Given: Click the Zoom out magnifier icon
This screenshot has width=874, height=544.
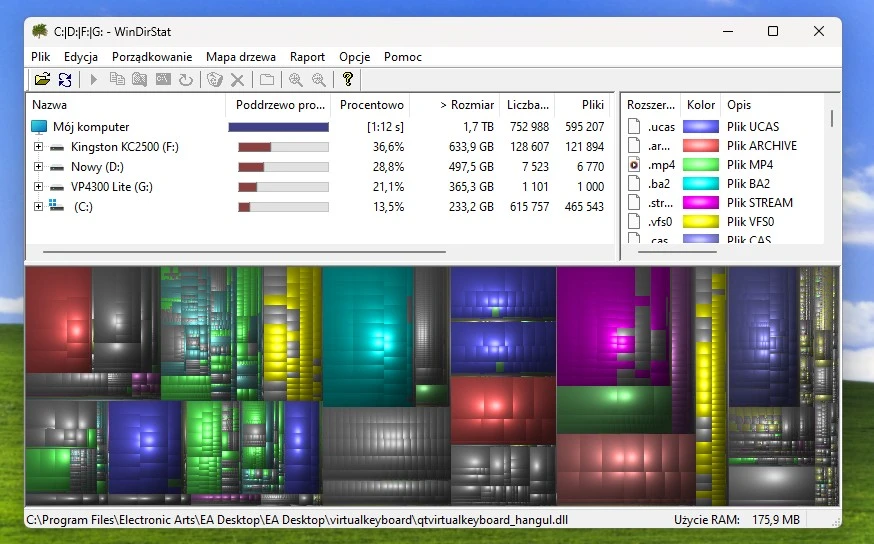Looking at the screenshot, I should pyautogui.click(x=319, y=80).
